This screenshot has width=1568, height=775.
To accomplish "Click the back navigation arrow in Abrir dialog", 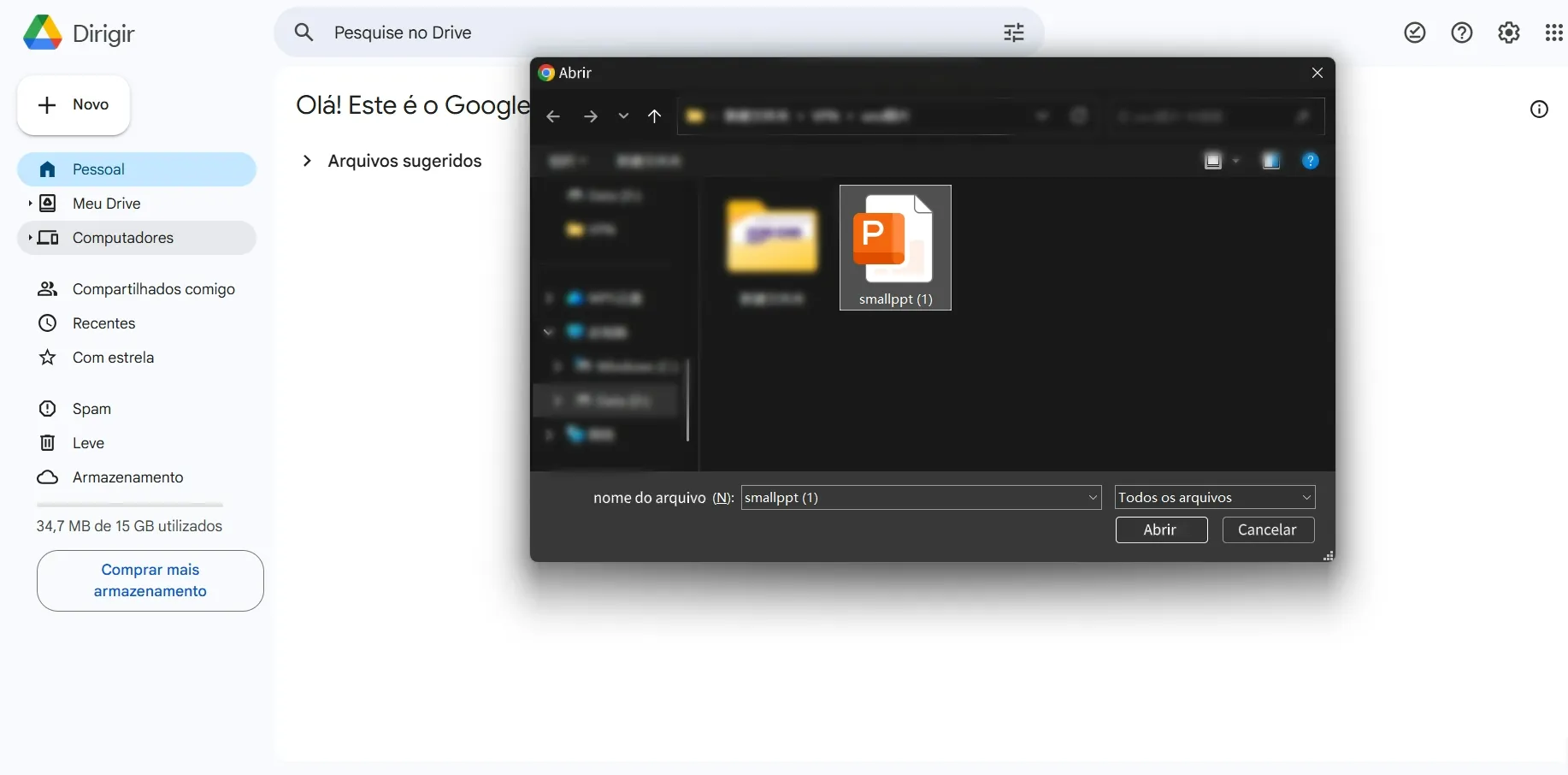I will click(x=553, y=116).
